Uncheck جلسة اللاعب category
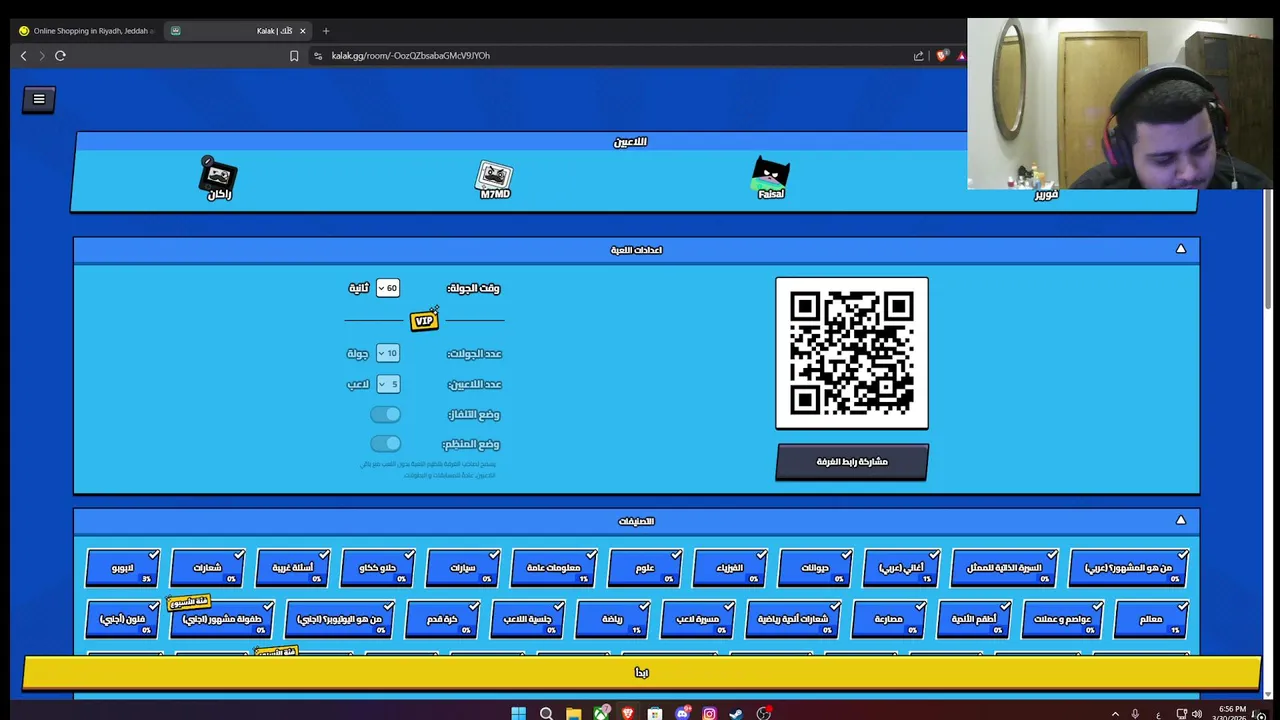Screen dimensions: 1280x720 [x=528, y=619]
